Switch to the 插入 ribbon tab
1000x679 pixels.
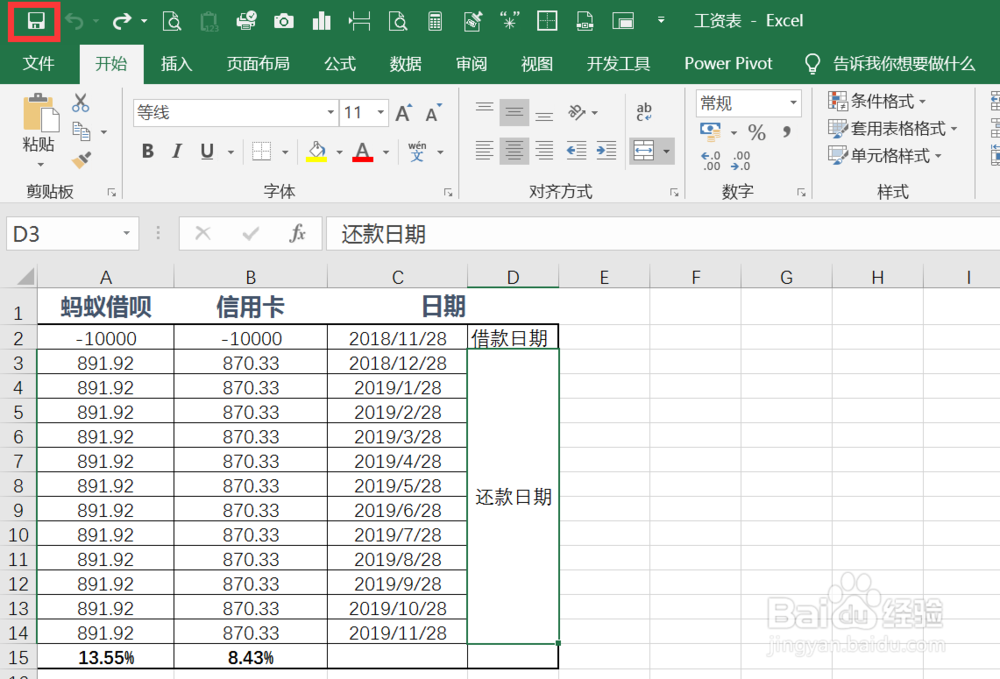176,63
